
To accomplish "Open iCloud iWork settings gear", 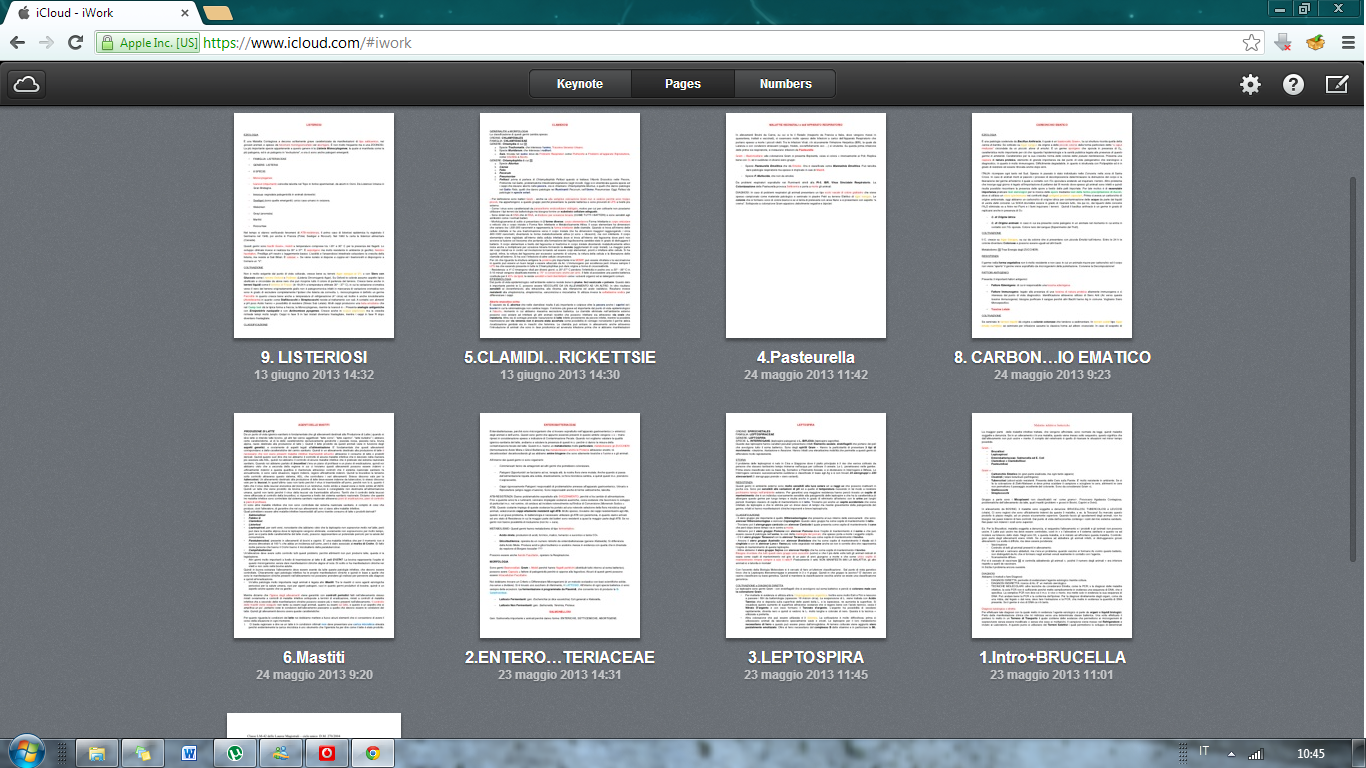I will point(1250,84).
